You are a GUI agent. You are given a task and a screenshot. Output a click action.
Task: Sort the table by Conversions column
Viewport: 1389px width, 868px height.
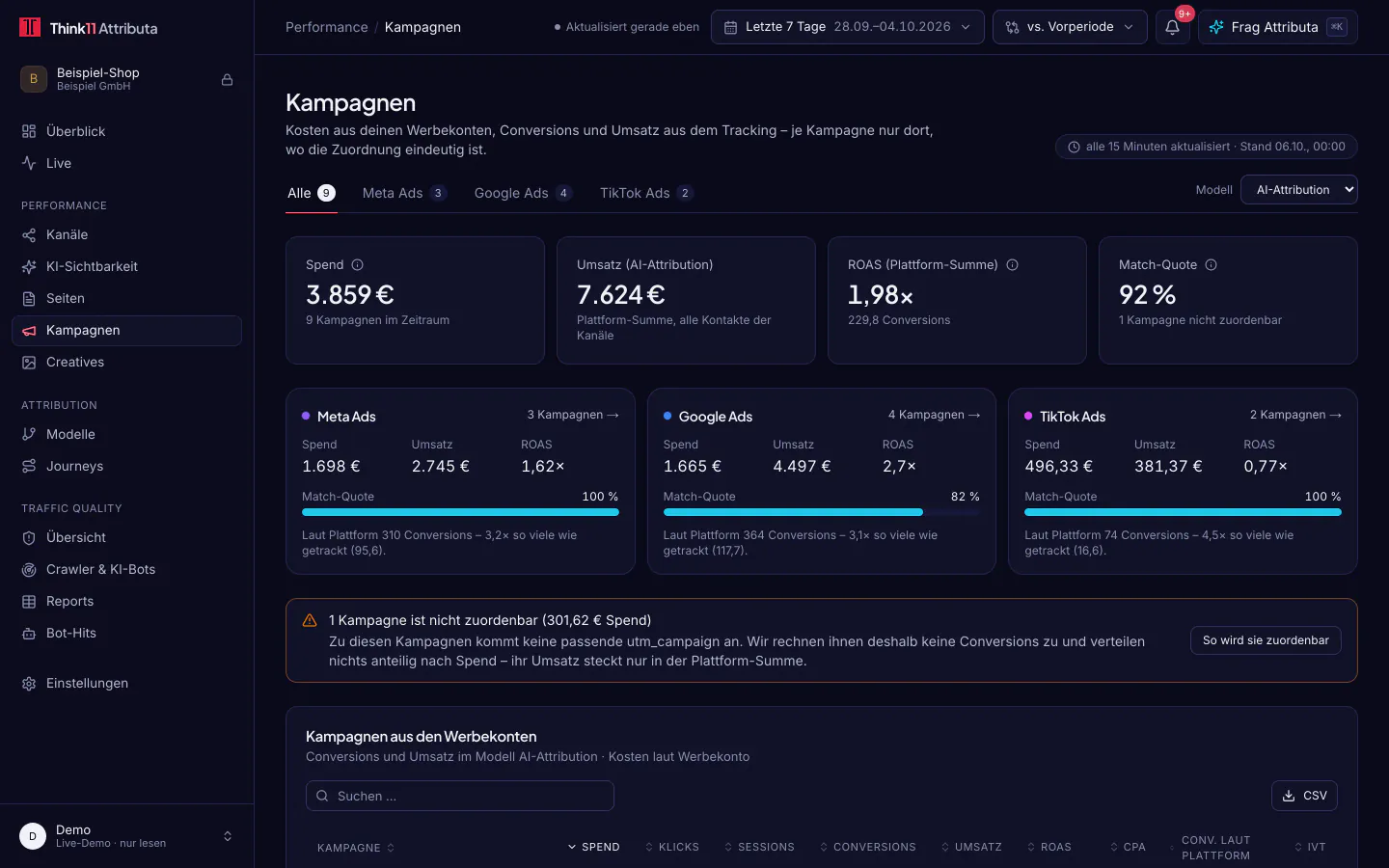click(x=868, y=847)
